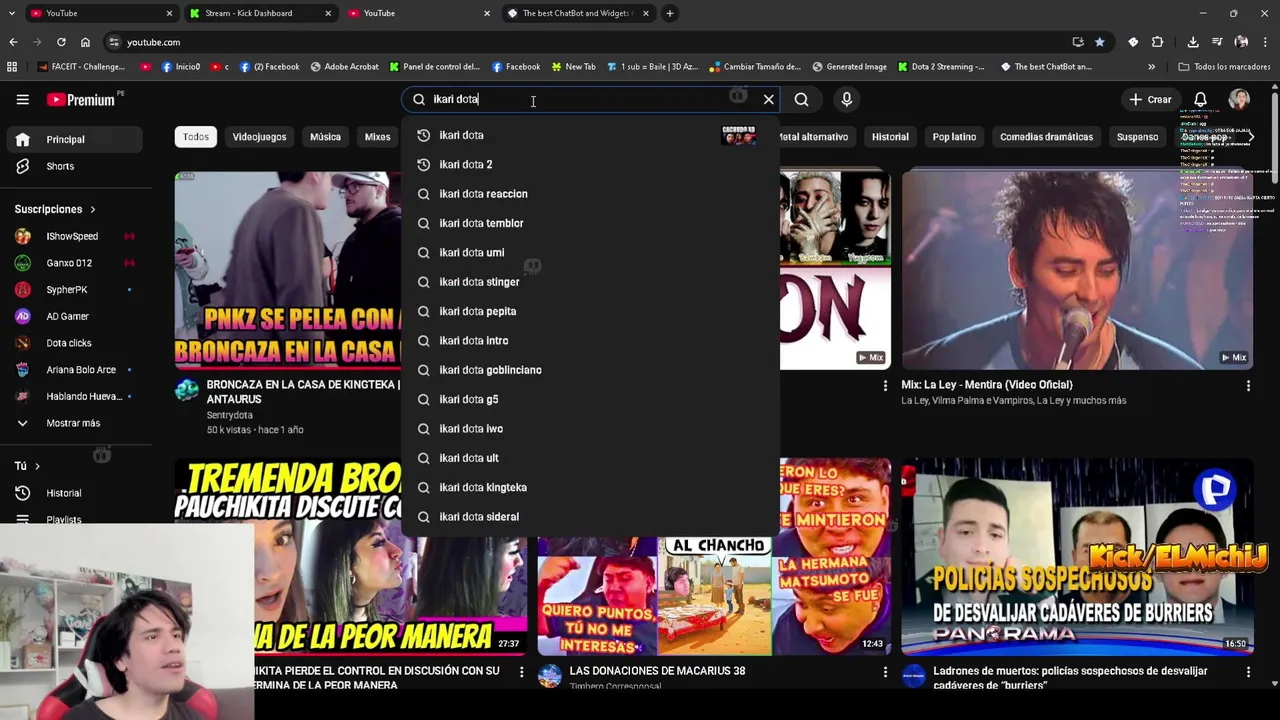Open a new browser tab with plus
Image resolution: width=1280 pixels, height=720 pixels.
tap(670, 13)
